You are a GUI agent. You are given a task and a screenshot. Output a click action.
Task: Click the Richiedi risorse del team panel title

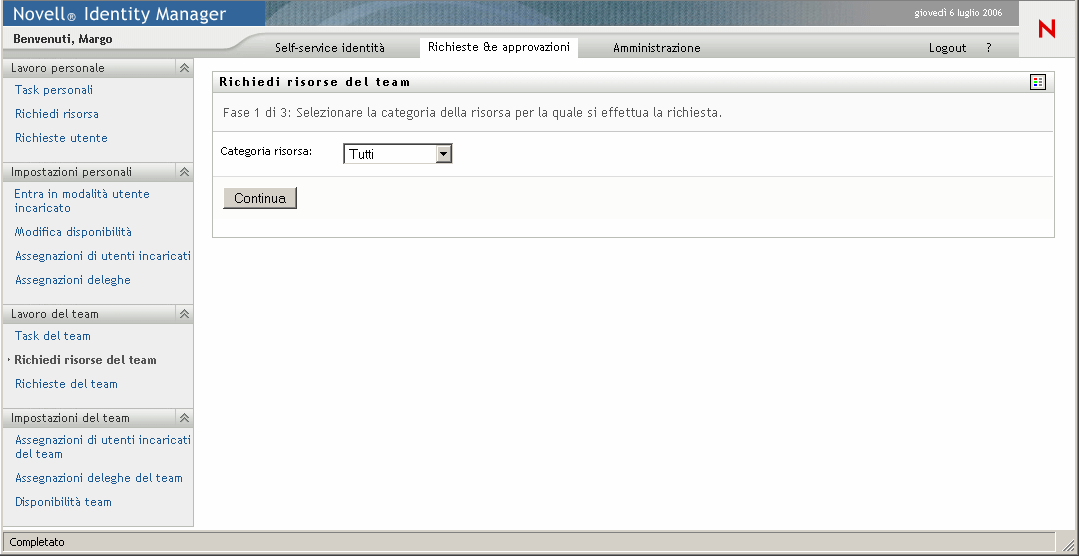(x=314, y=82)
